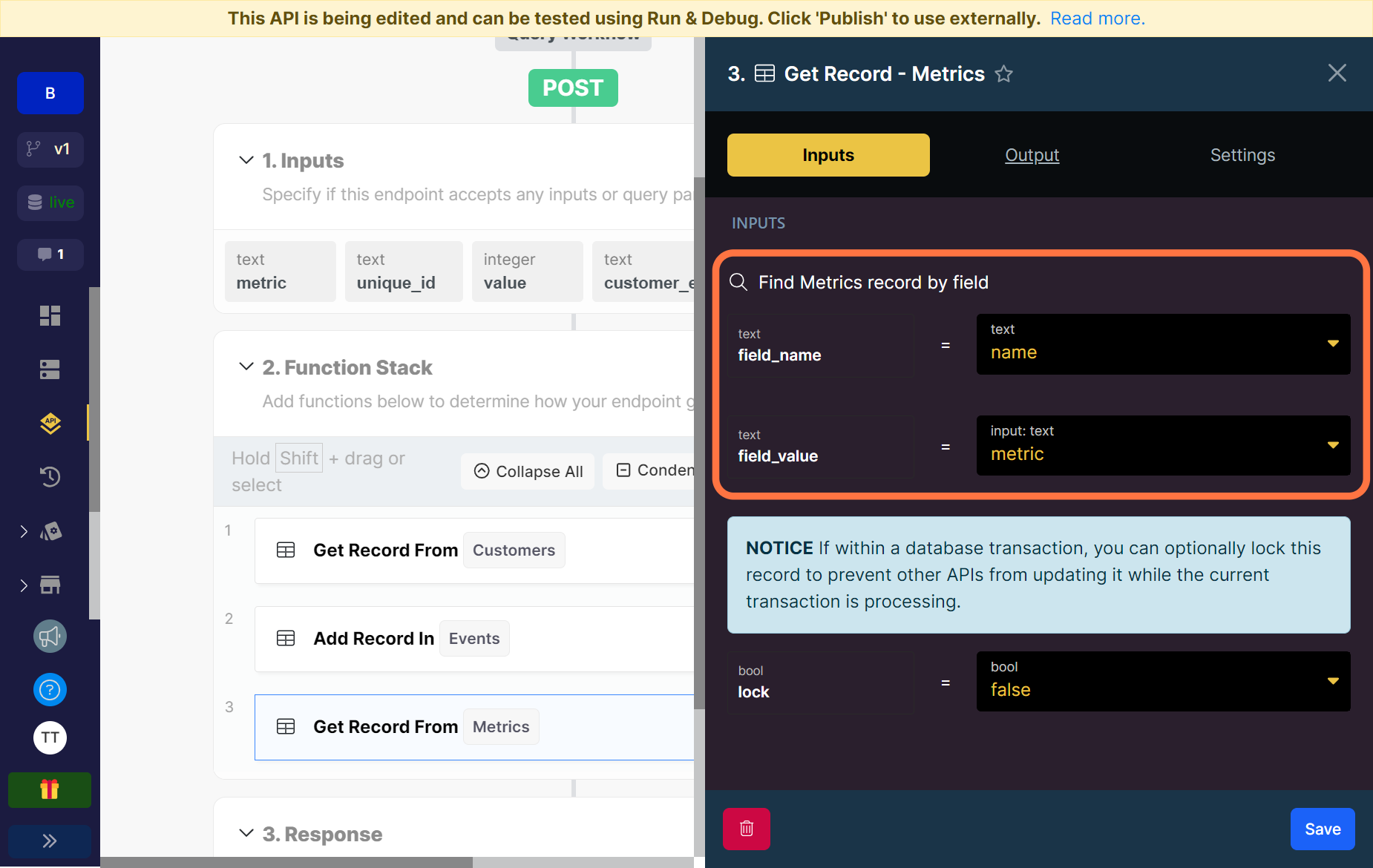
Task: Click the Events table tag
Action: pos(474,639)
